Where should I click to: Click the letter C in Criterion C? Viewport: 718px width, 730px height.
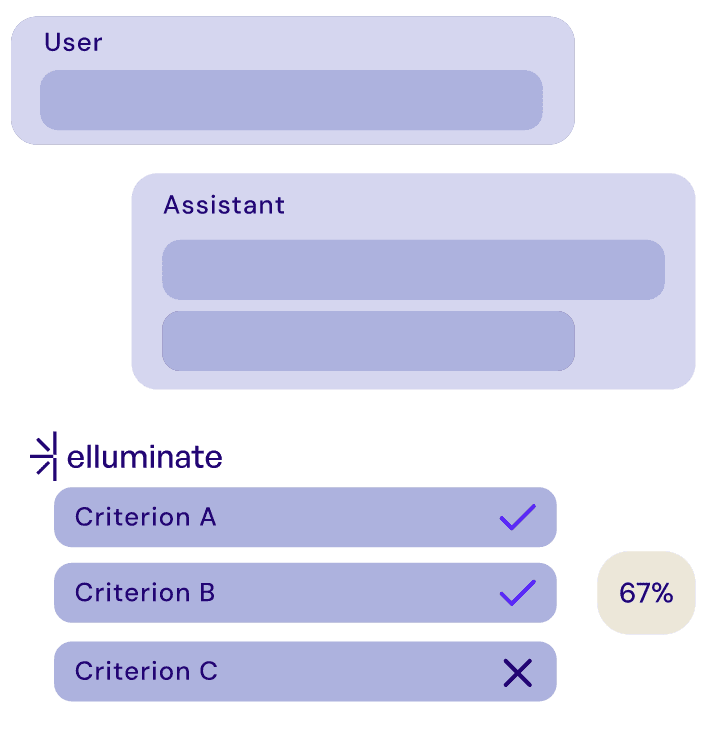point(209,671)
